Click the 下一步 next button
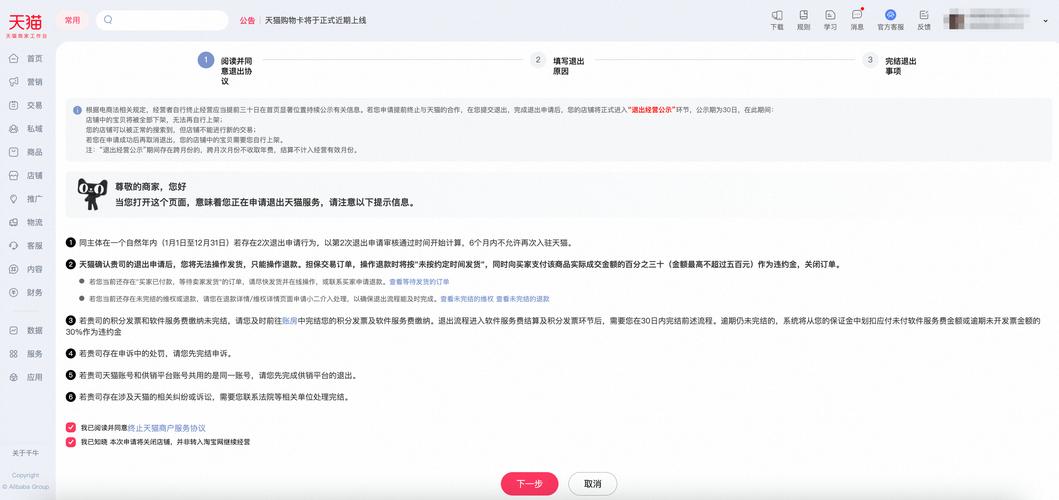1059x500 pixels. (x=530, y=484)
